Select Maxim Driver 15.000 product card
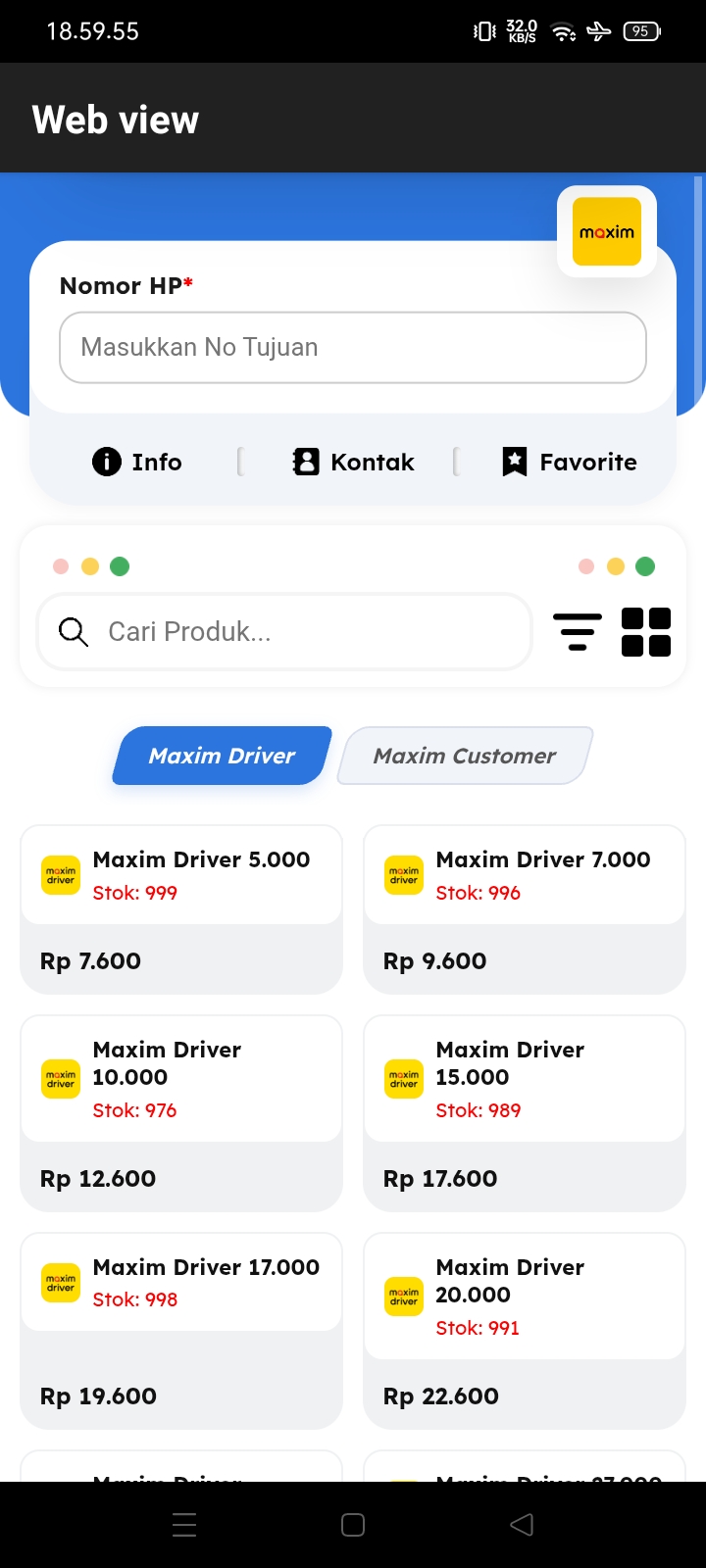This screenshot has height=1568, width=706. 525,1113
